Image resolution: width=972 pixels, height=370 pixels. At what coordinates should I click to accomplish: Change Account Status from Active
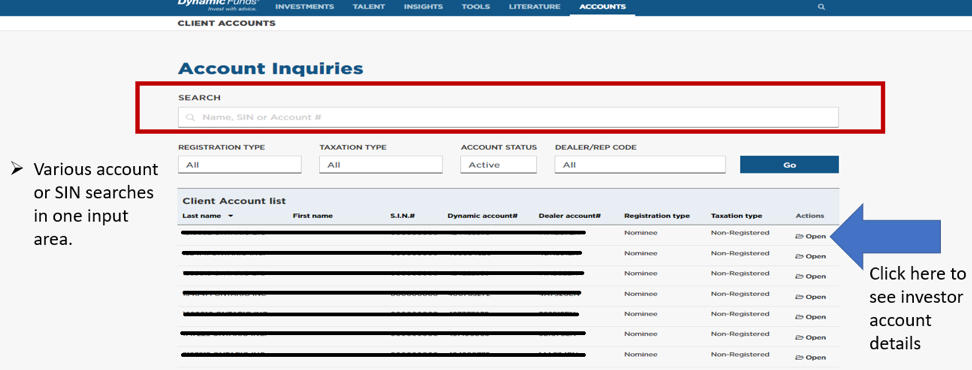498,165
